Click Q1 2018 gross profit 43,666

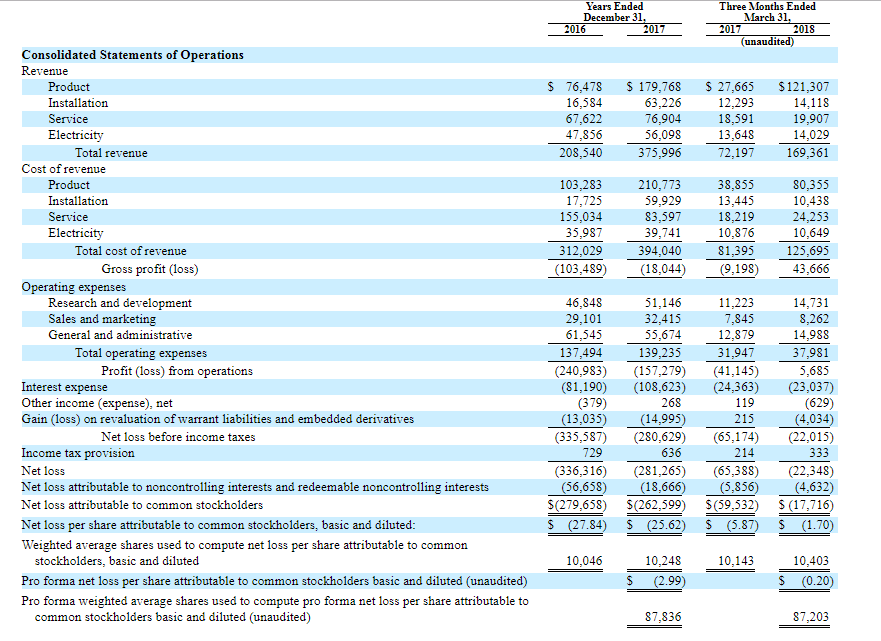[811, 269]
